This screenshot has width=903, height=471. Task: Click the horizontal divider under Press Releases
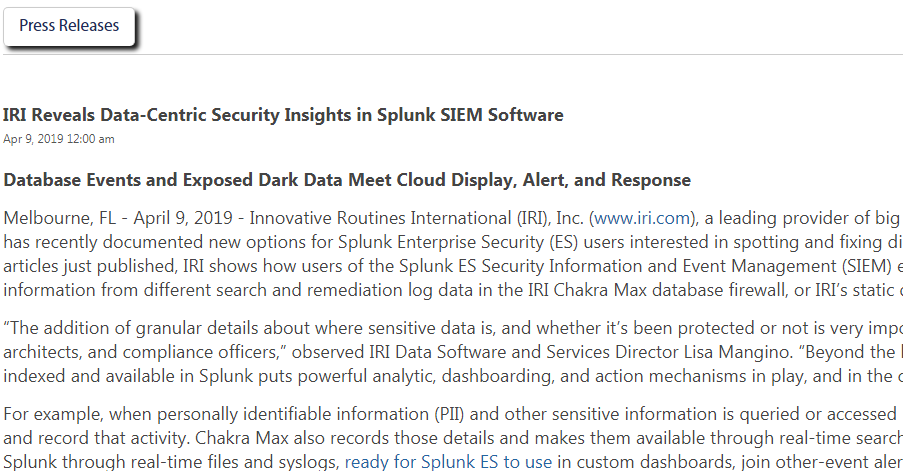(x=453, y=55)
